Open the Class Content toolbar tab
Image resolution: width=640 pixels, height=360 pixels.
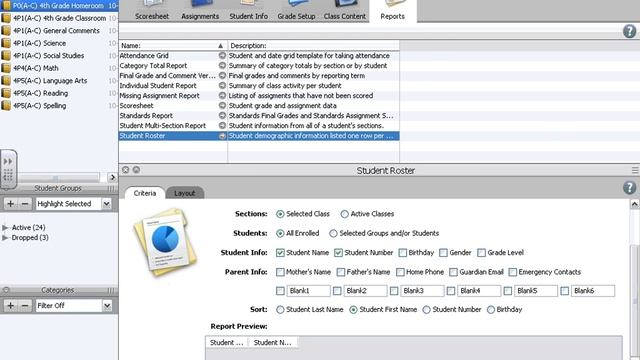coord(345,11)
